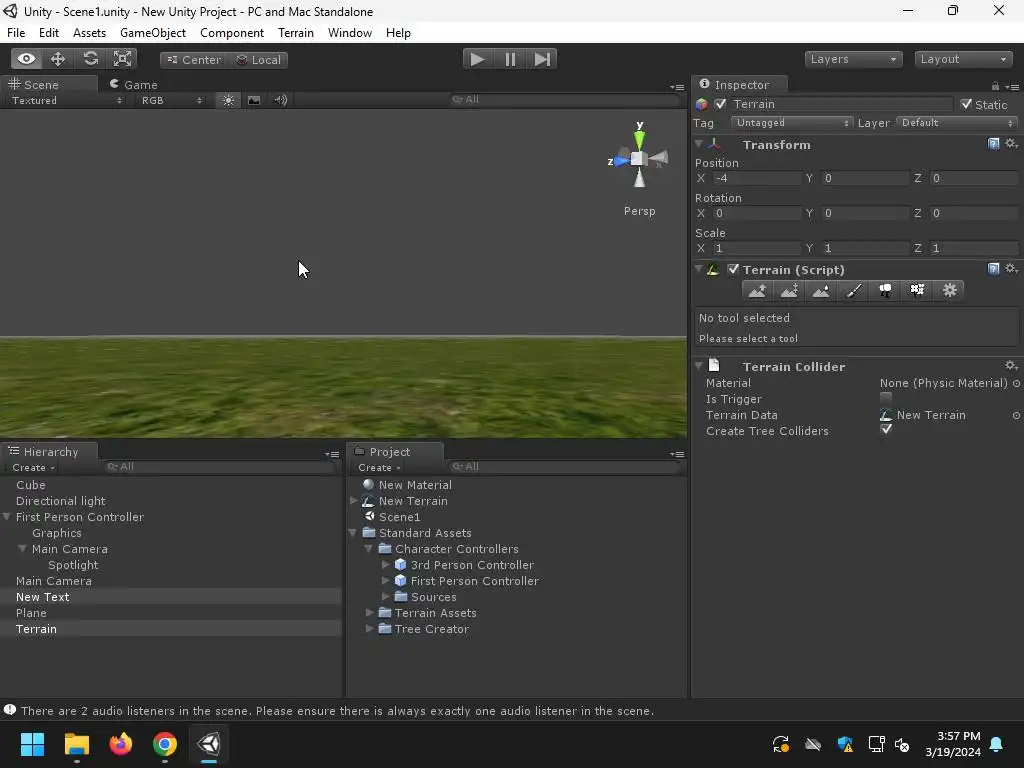Image resolution: width=1024 pixels, height=768 pixels.
Task: Expand Tree Creator folder
Action: tap(370, 629)
